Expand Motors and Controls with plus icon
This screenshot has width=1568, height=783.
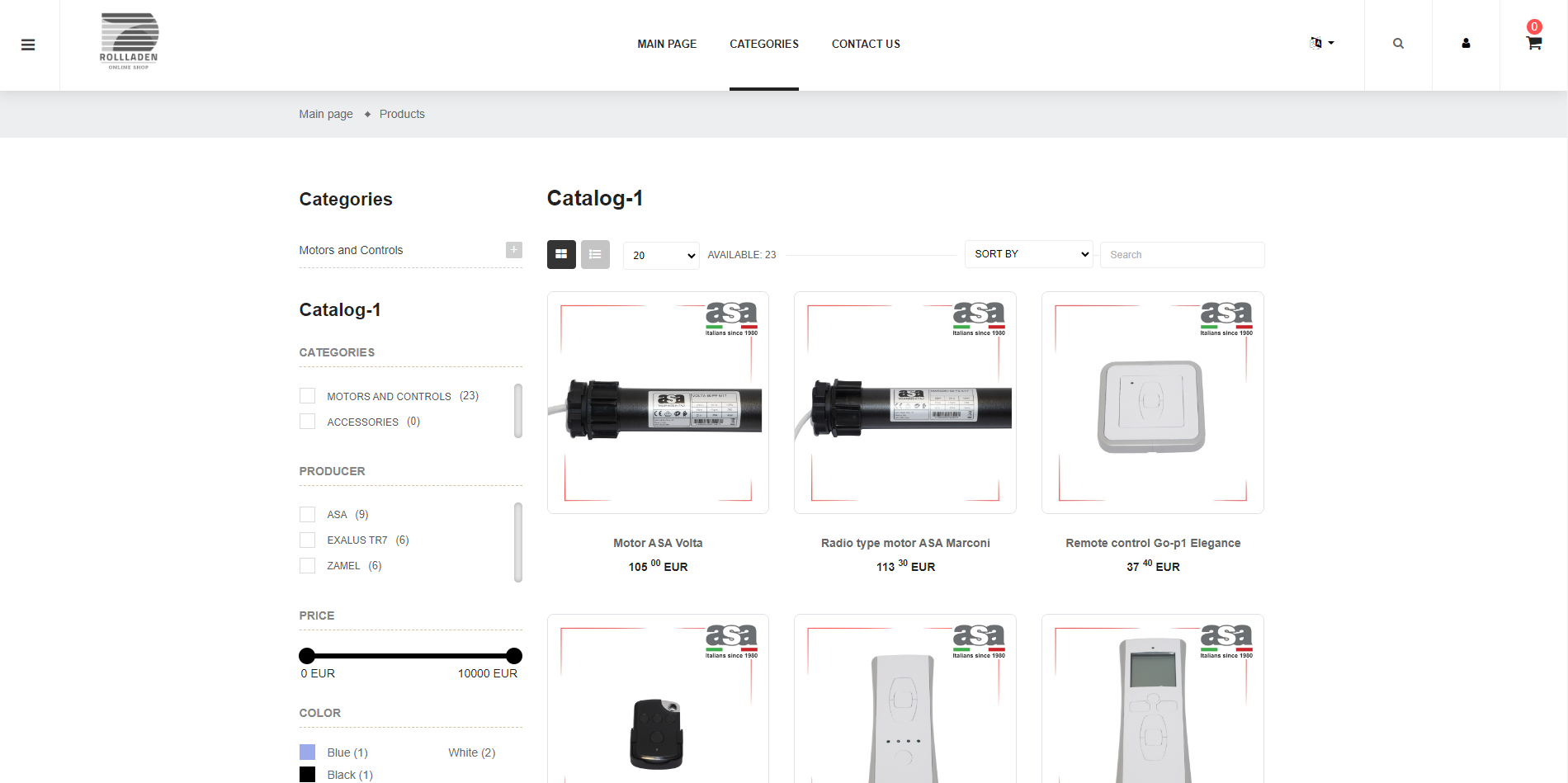coord(513,250)
